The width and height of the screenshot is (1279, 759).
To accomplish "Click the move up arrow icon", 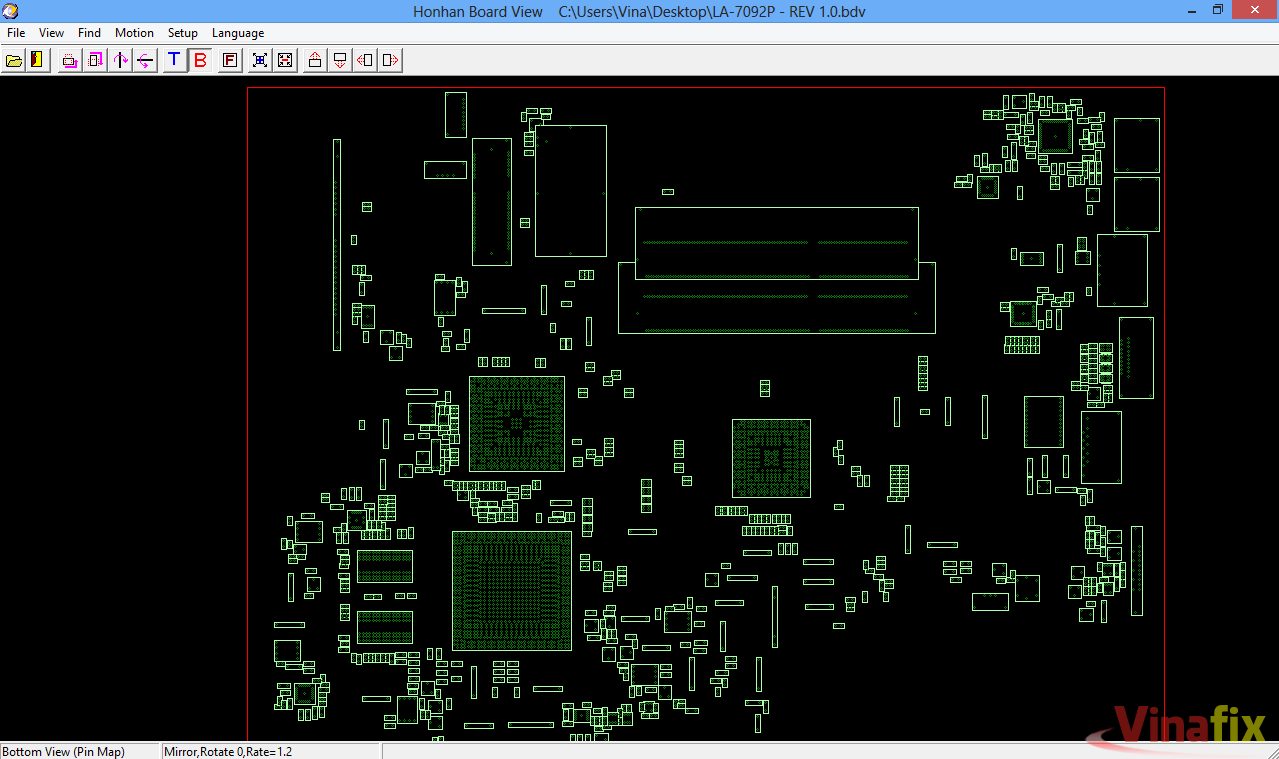I will (315, 60).
